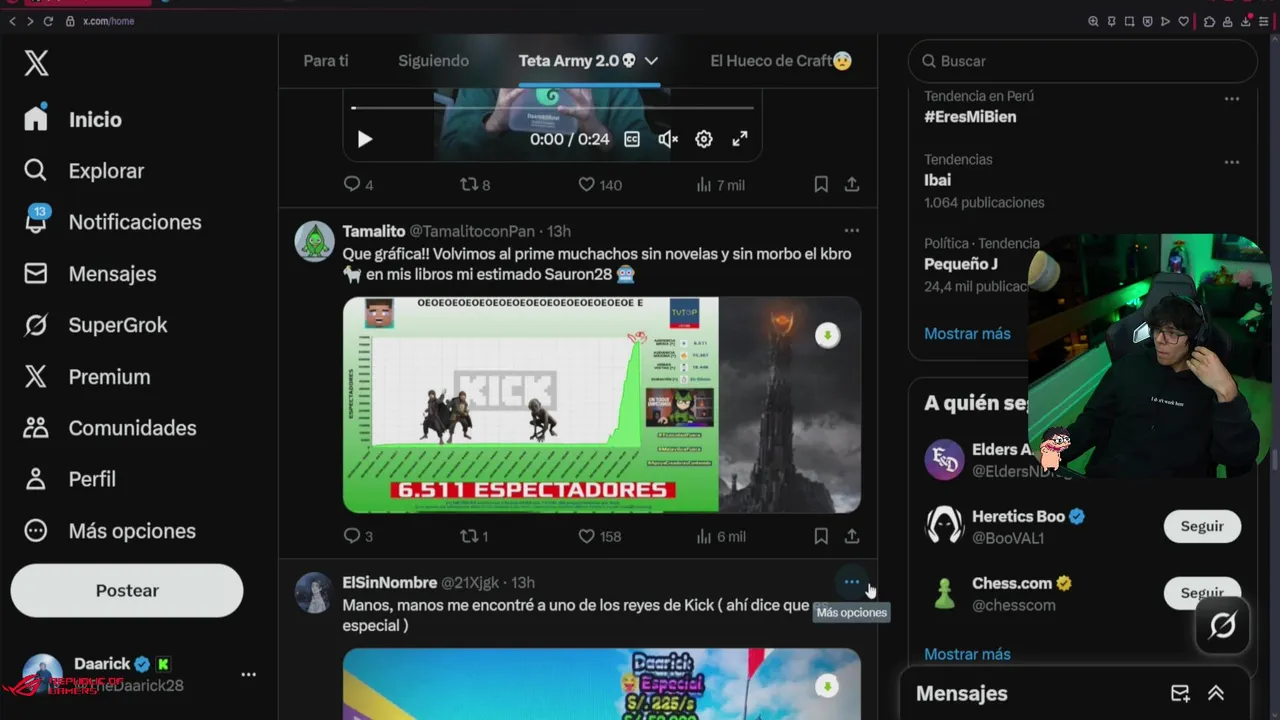Open more options on Tamalito post
This screenshot has height=720, width=1280.
[x=852, y=230]
